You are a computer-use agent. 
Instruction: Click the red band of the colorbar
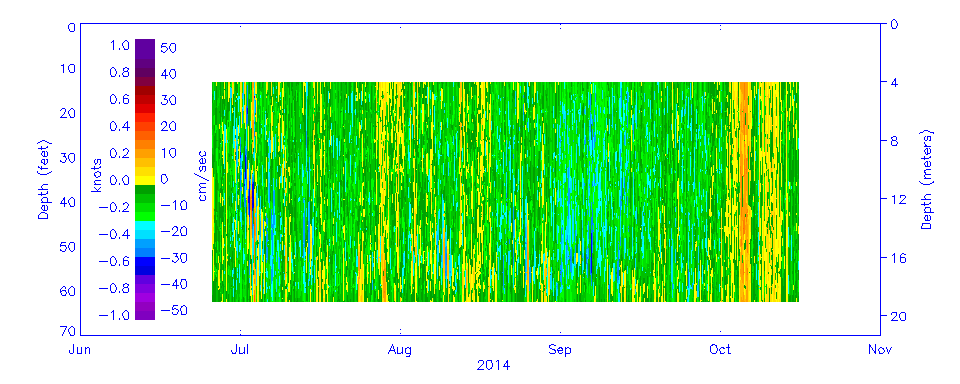coord(144,109)
